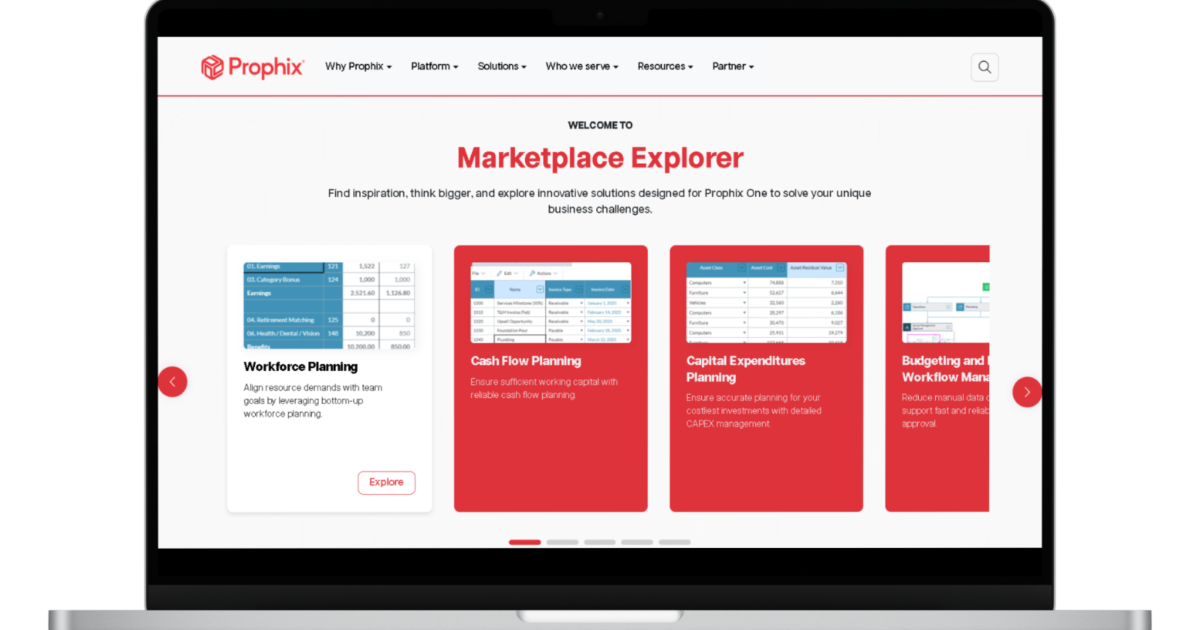This screenshot has width=1200, height=630.
Task: Click the left carousel arrow
Action: 173,381
